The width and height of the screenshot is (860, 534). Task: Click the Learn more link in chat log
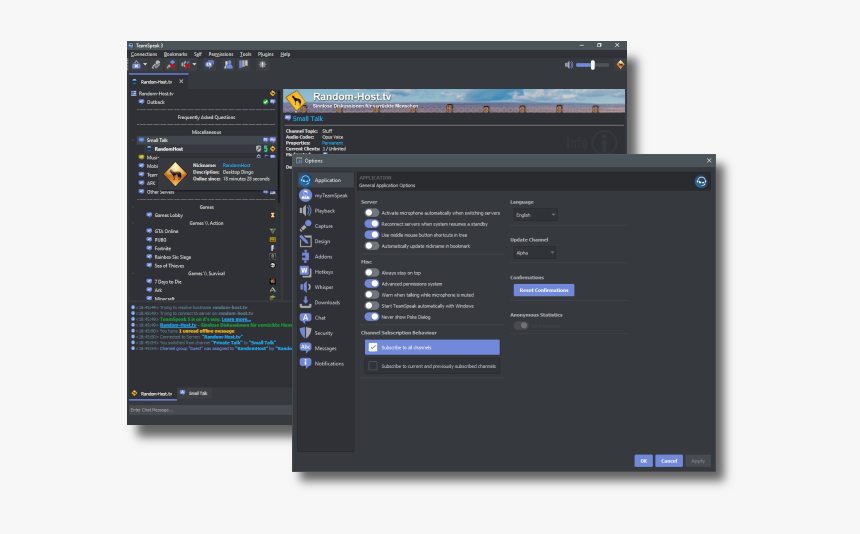point(236,319)
